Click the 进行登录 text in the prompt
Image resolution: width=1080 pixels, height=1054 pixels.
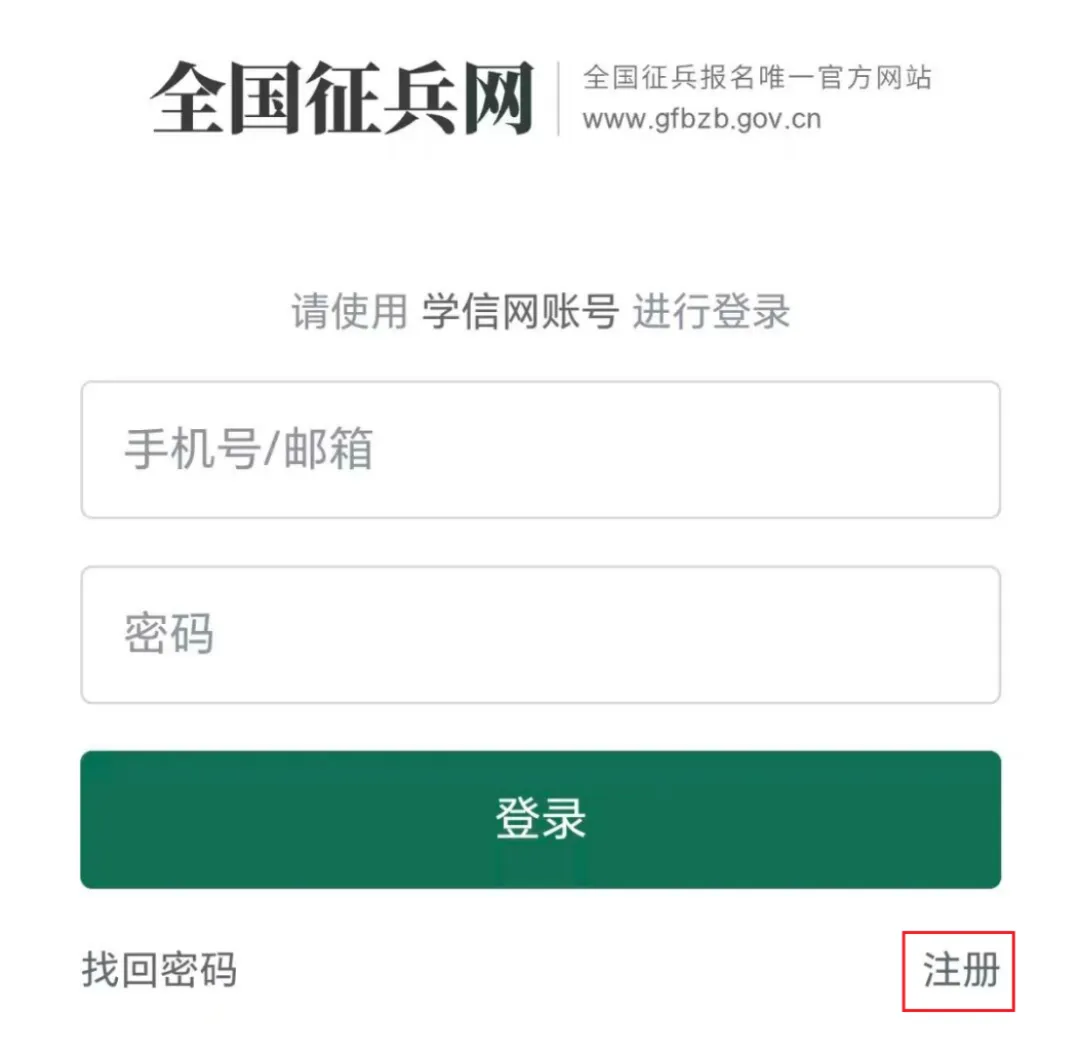pos(712,311)
